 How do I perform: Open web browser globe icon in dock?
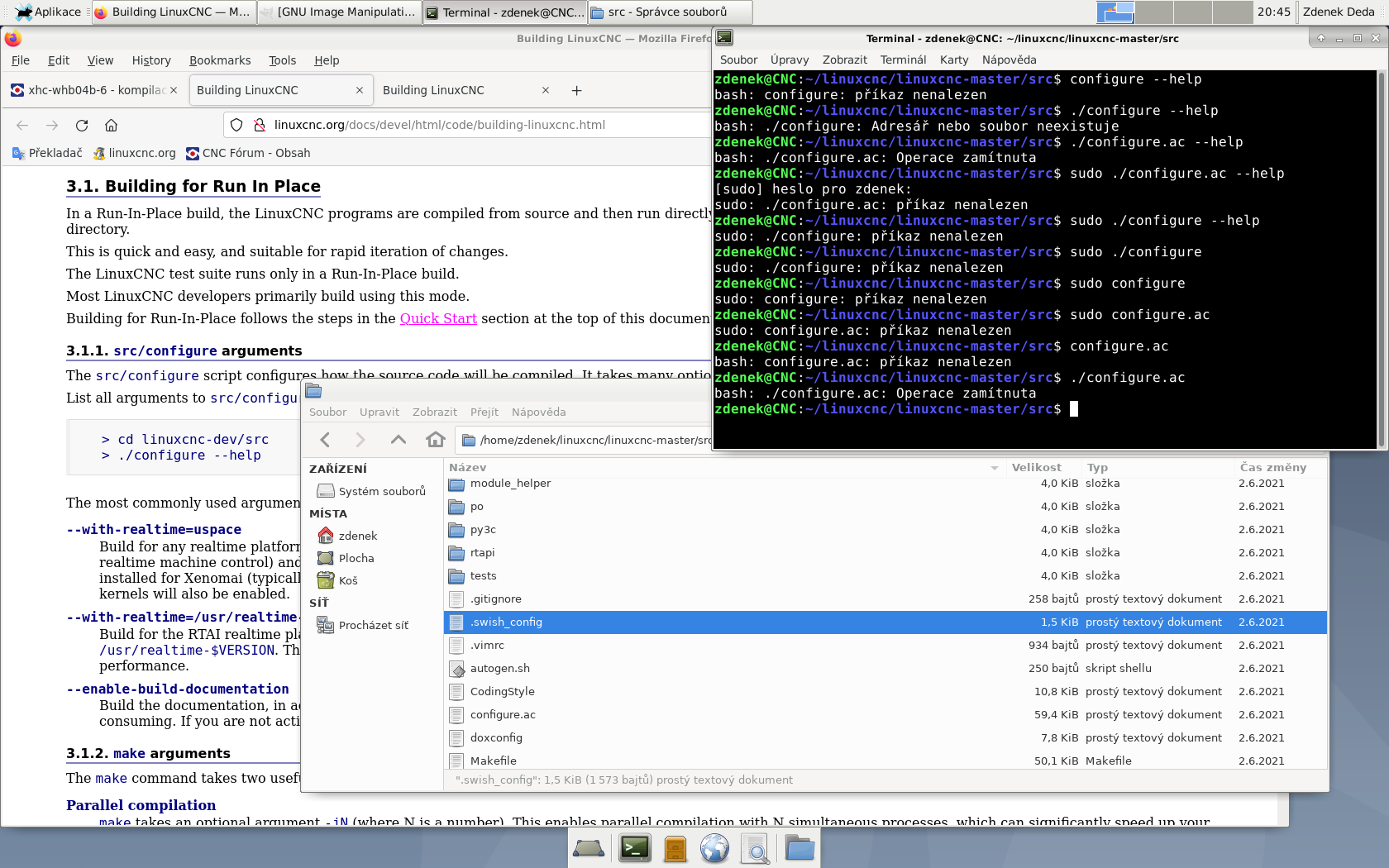click(x=714, y=848)
